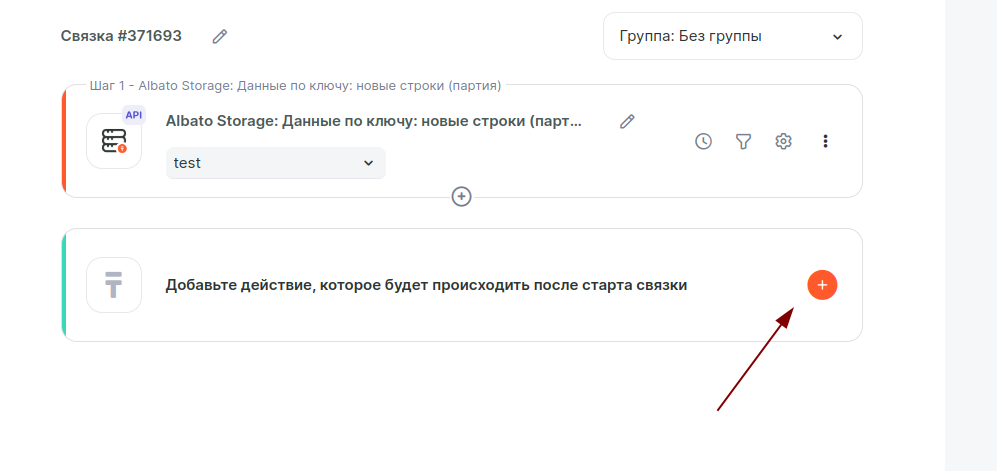Click the gray action placeholder icon
This screenshot has height=471, width=997.
click(x=113, y=285)
